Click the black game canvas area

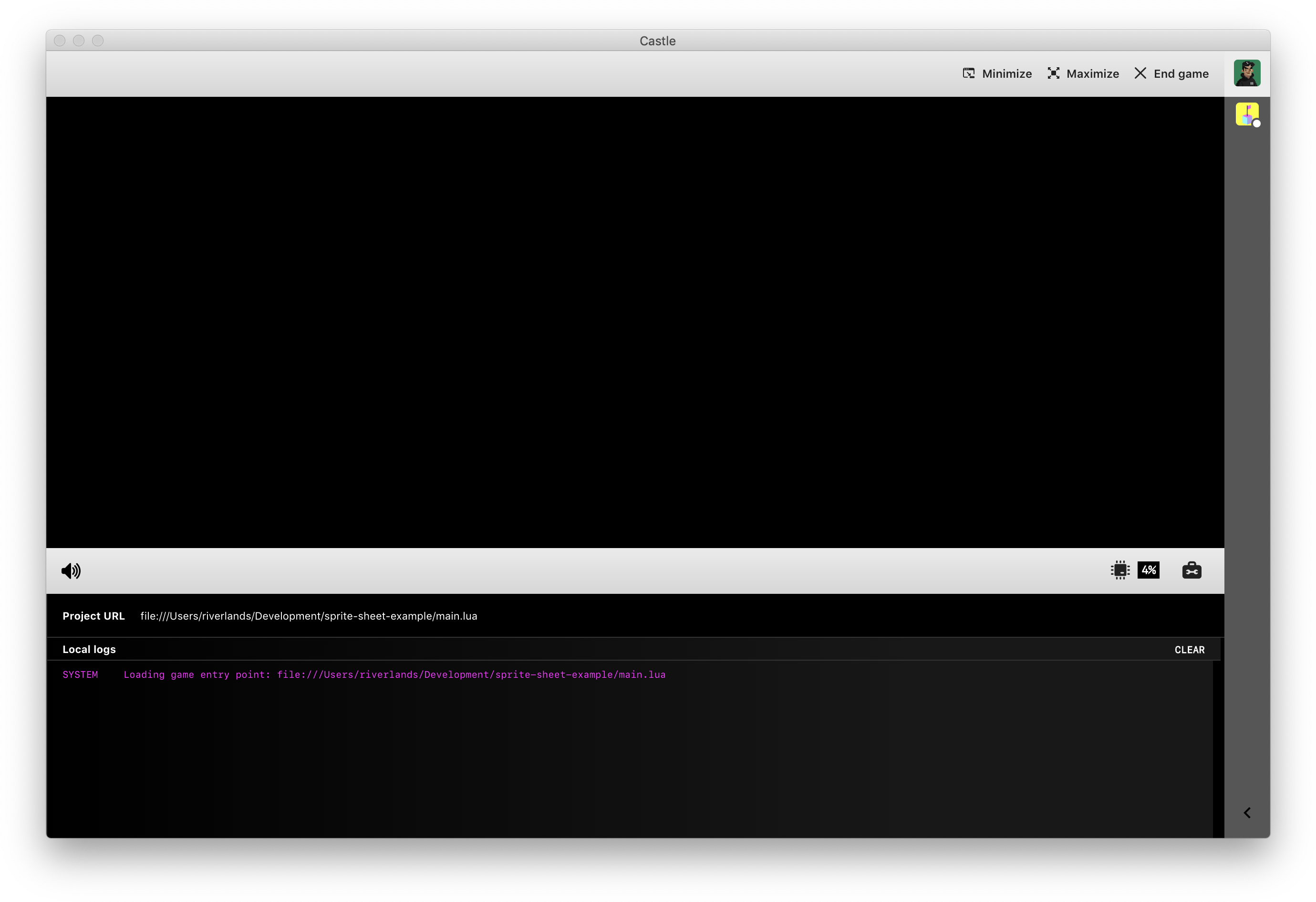coord(635,322)
